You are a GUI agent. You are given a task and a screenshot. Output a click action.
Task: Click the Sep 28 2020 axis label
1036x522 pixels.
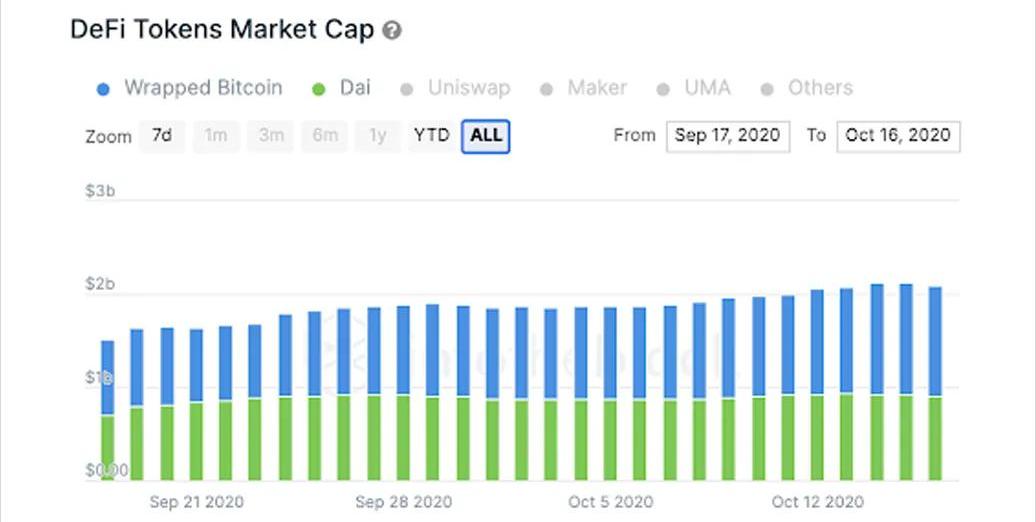[x=404, y=501]
